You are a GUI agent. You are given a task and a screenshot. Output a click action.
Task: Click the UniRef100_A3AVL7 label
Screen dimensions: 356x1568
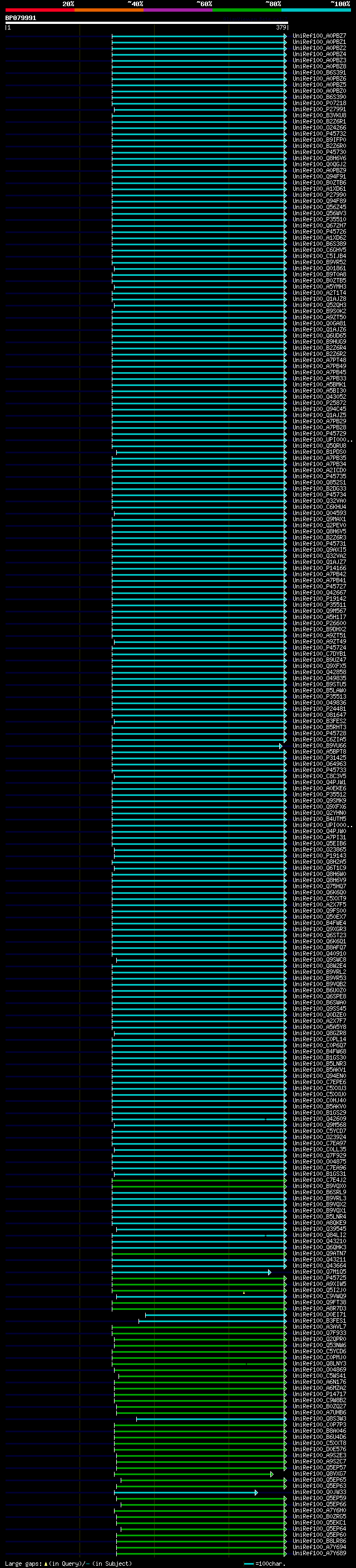pos(319,1327)
